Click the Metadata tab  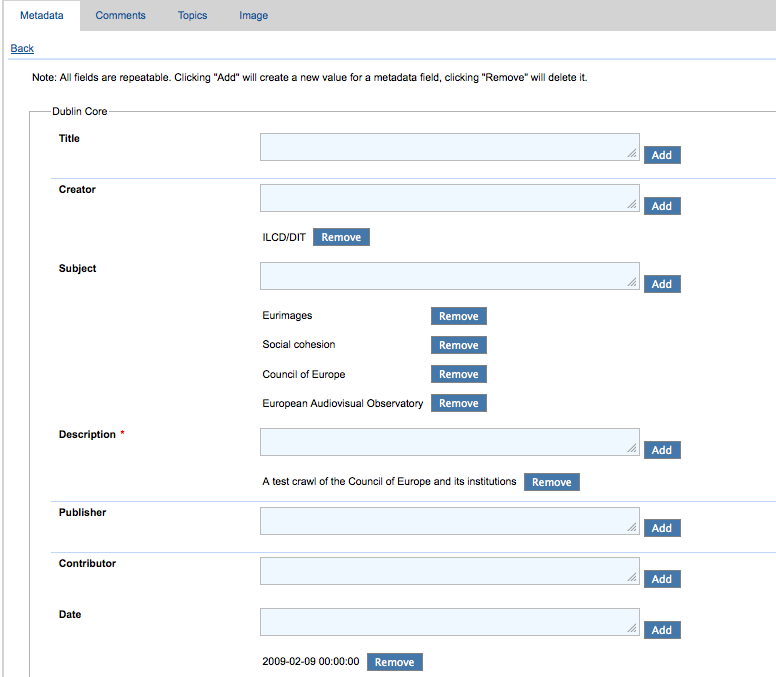[41, 15]
